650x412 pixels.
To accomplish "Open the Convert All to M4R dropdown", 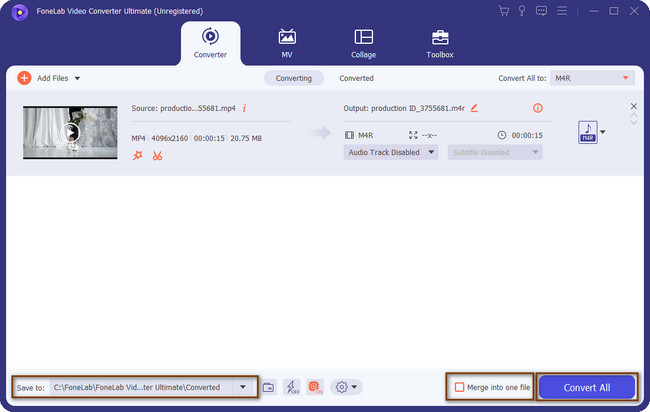I will tap(592, 78).
